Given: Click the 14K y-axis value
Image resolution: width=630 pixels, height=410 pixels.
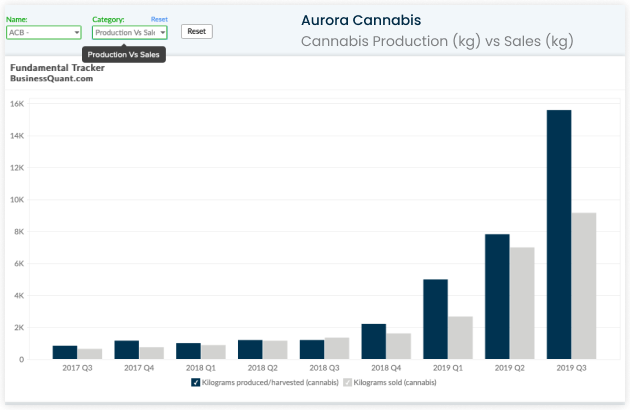Looking at the screenshot, I should point(17,136).
